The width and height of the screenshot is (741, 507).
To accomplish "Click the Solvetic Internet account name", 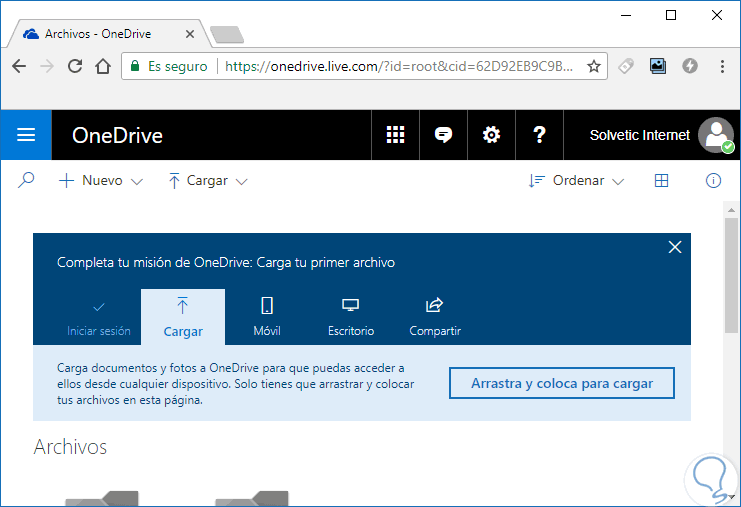I will (x=639, y=135).
